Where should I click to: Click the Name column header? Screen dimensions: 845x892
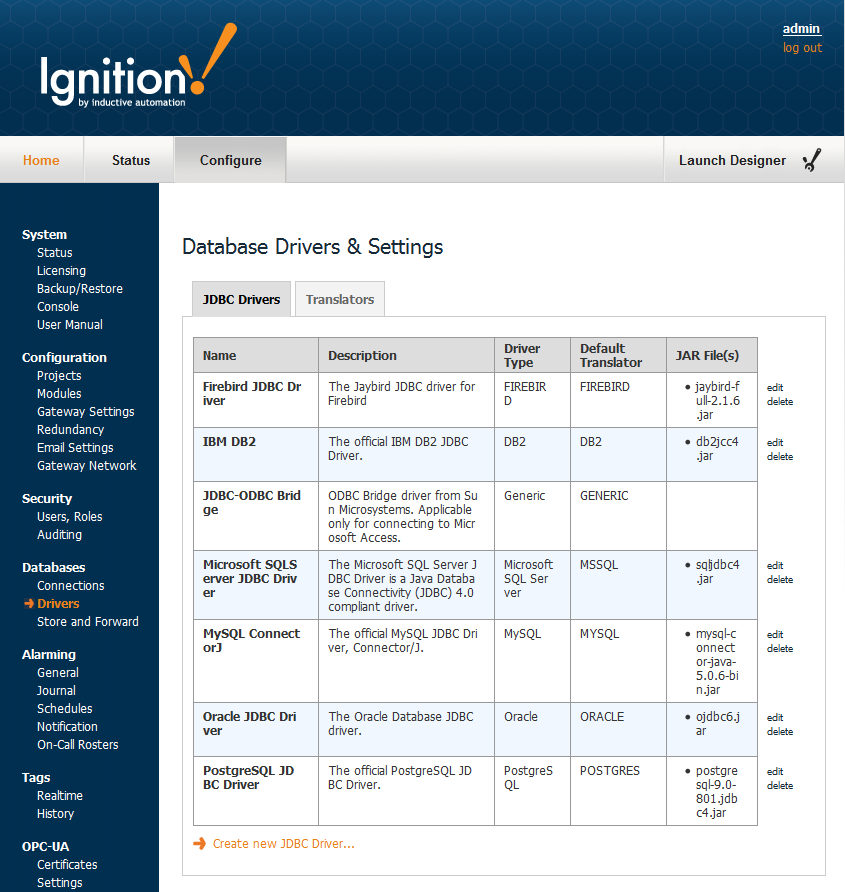256,356
